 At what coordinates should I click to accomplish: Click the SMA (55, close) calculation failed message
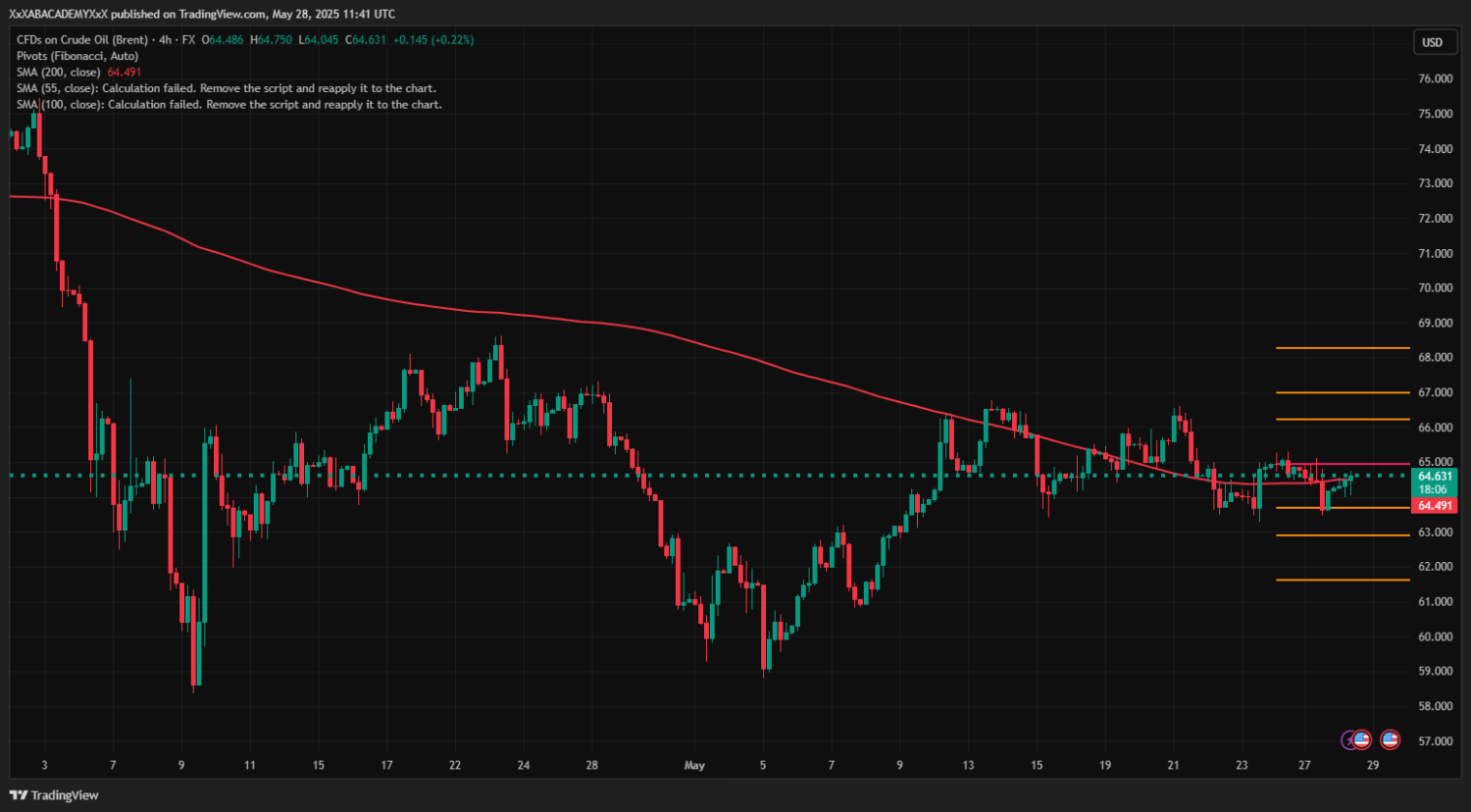[226, 88]
